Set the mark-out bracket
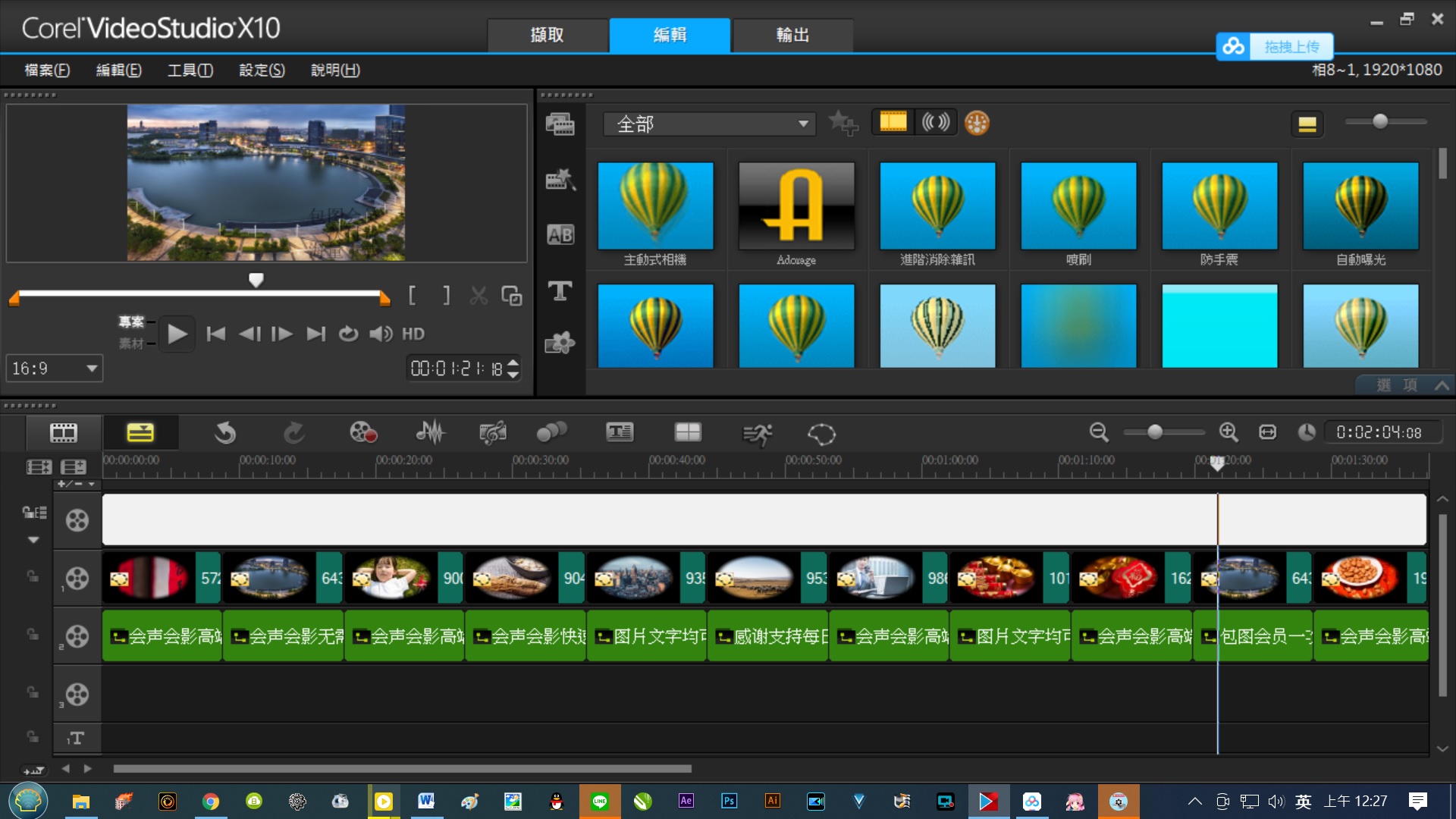 click(446, 295)
